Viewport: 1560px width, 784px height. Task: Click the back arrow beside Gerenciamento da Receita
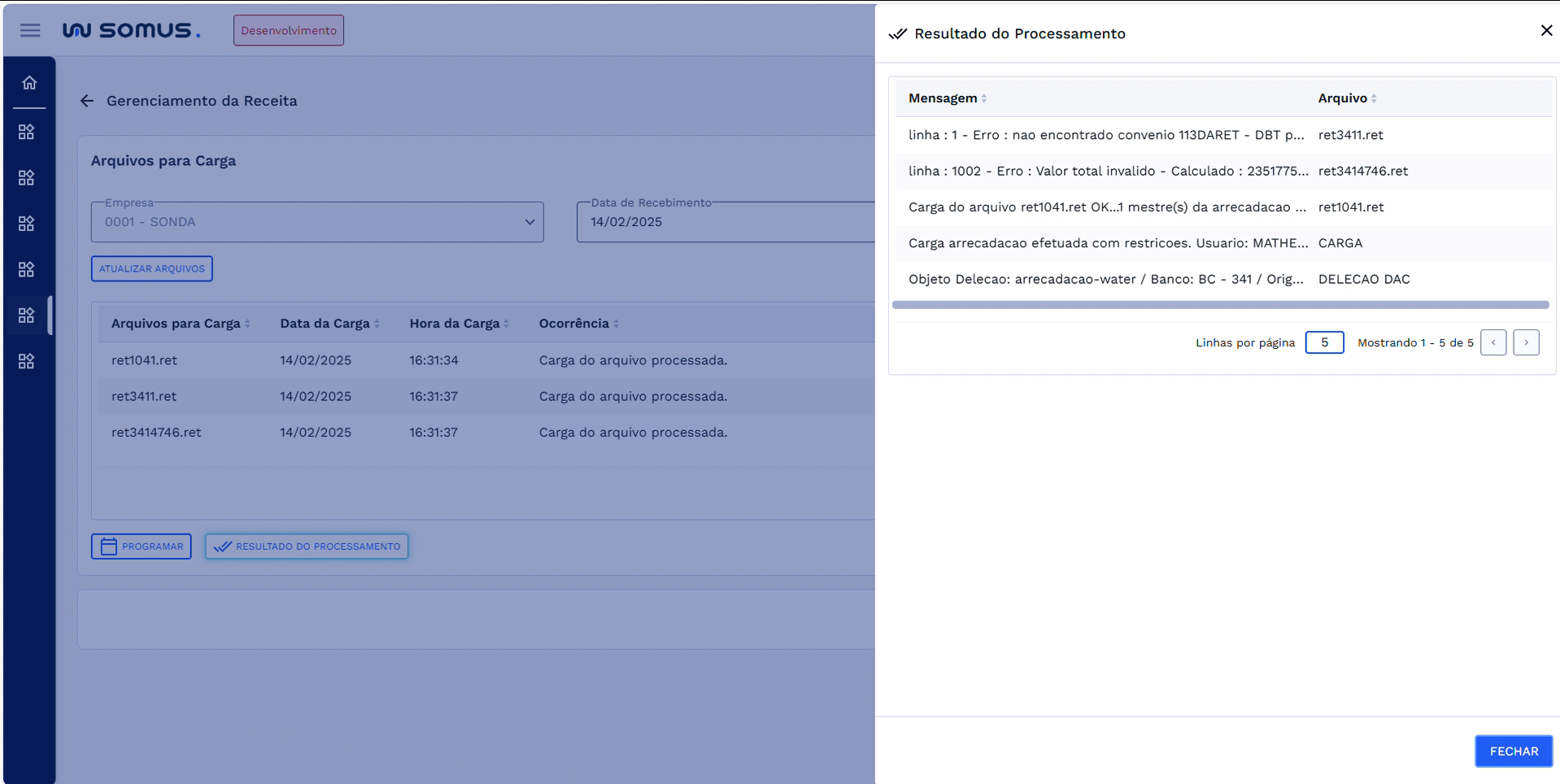(x=87, y=100)
